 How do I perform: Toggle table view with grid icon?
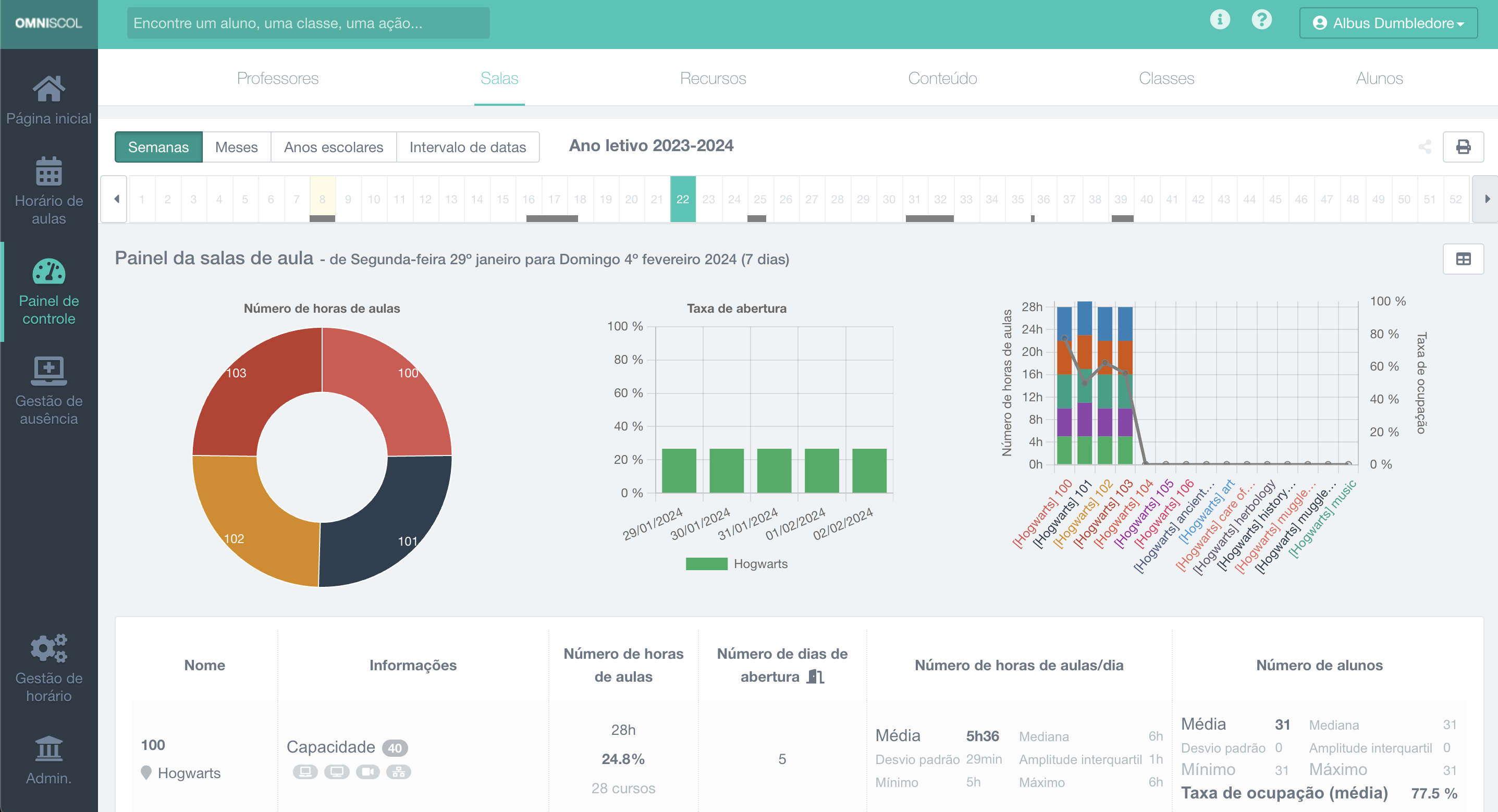tap(1463, 259)
